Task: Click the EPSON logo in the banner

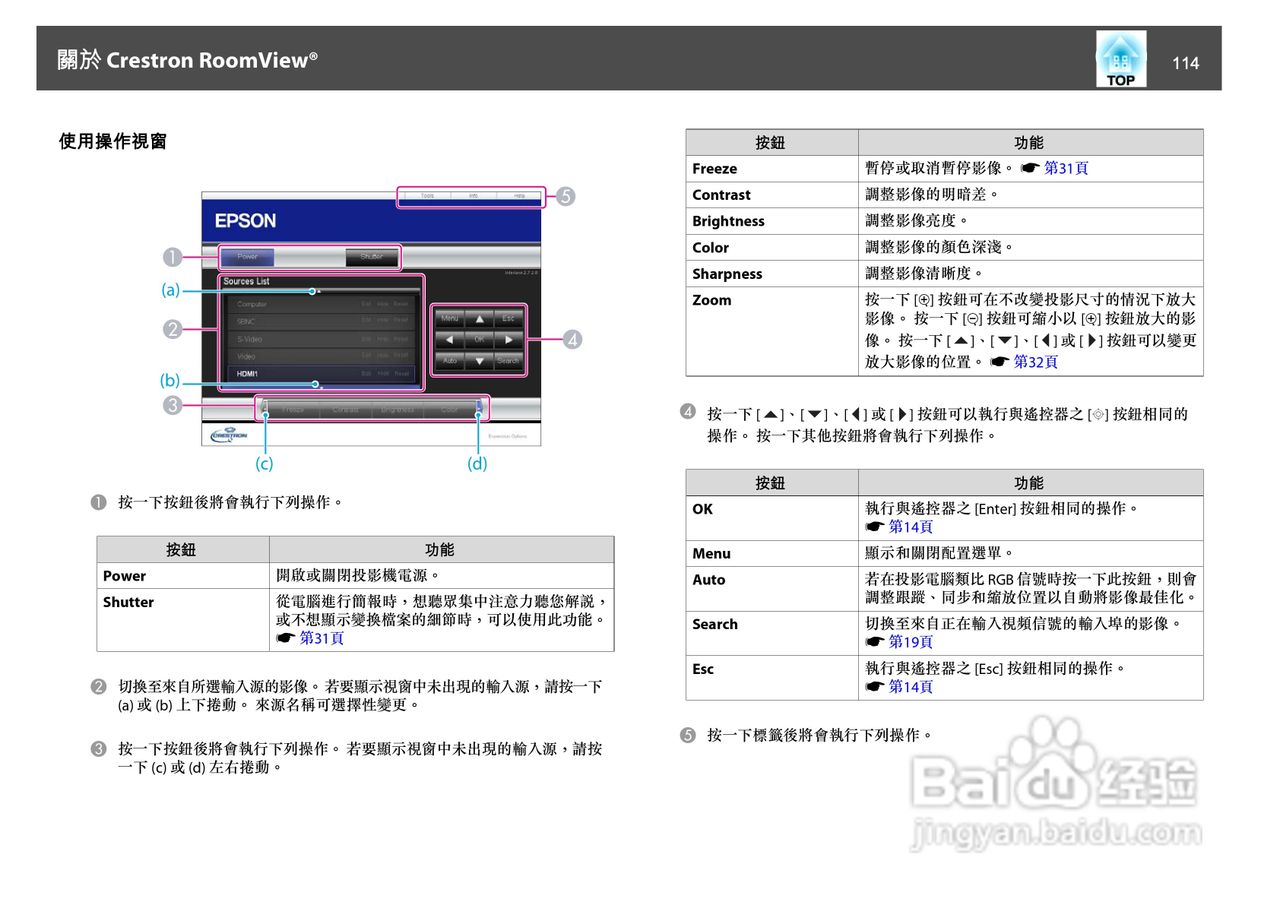Action: [x=245, y=220]
